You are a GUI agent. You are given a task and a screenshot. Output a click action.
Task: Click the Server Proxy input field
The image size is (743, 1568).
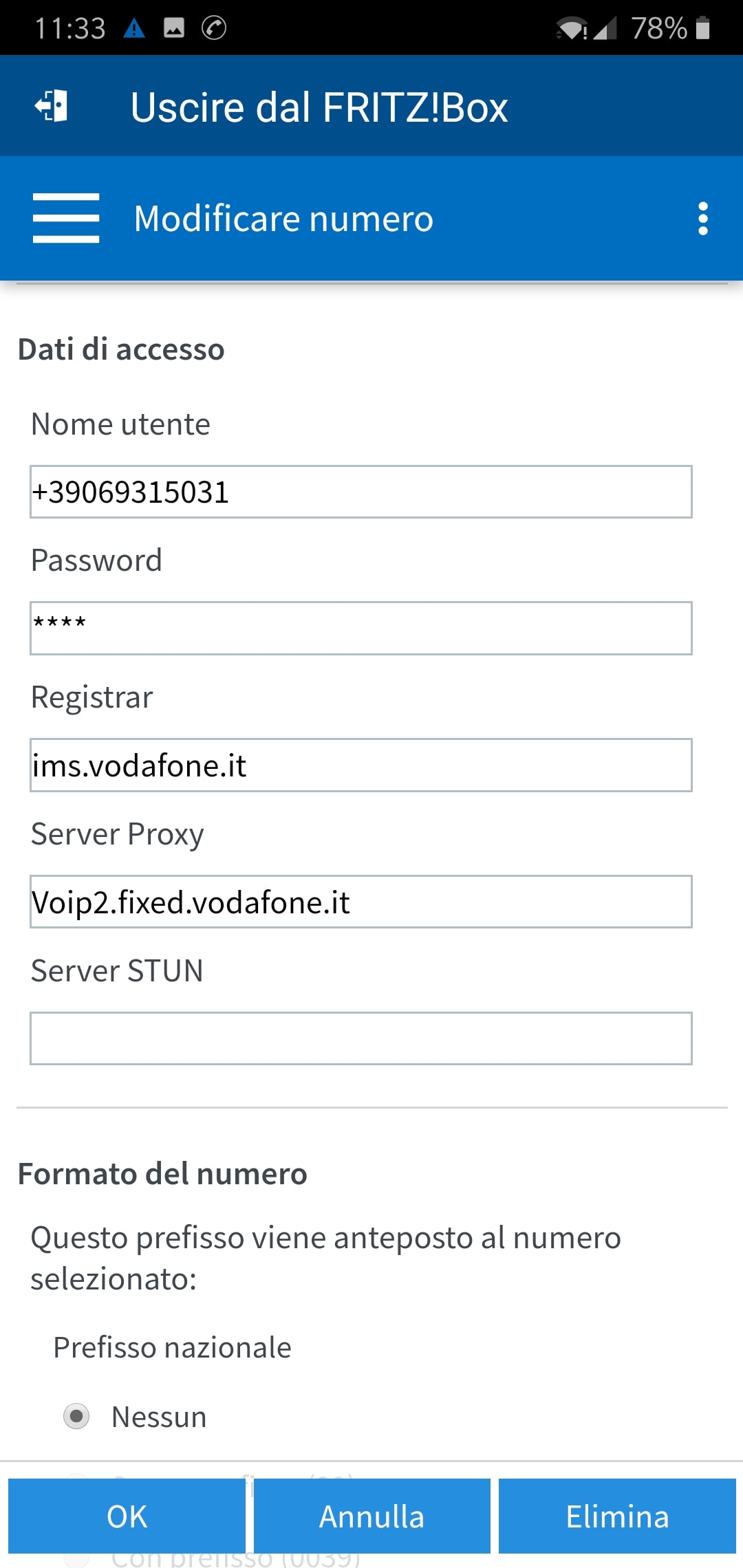[361, 902]
